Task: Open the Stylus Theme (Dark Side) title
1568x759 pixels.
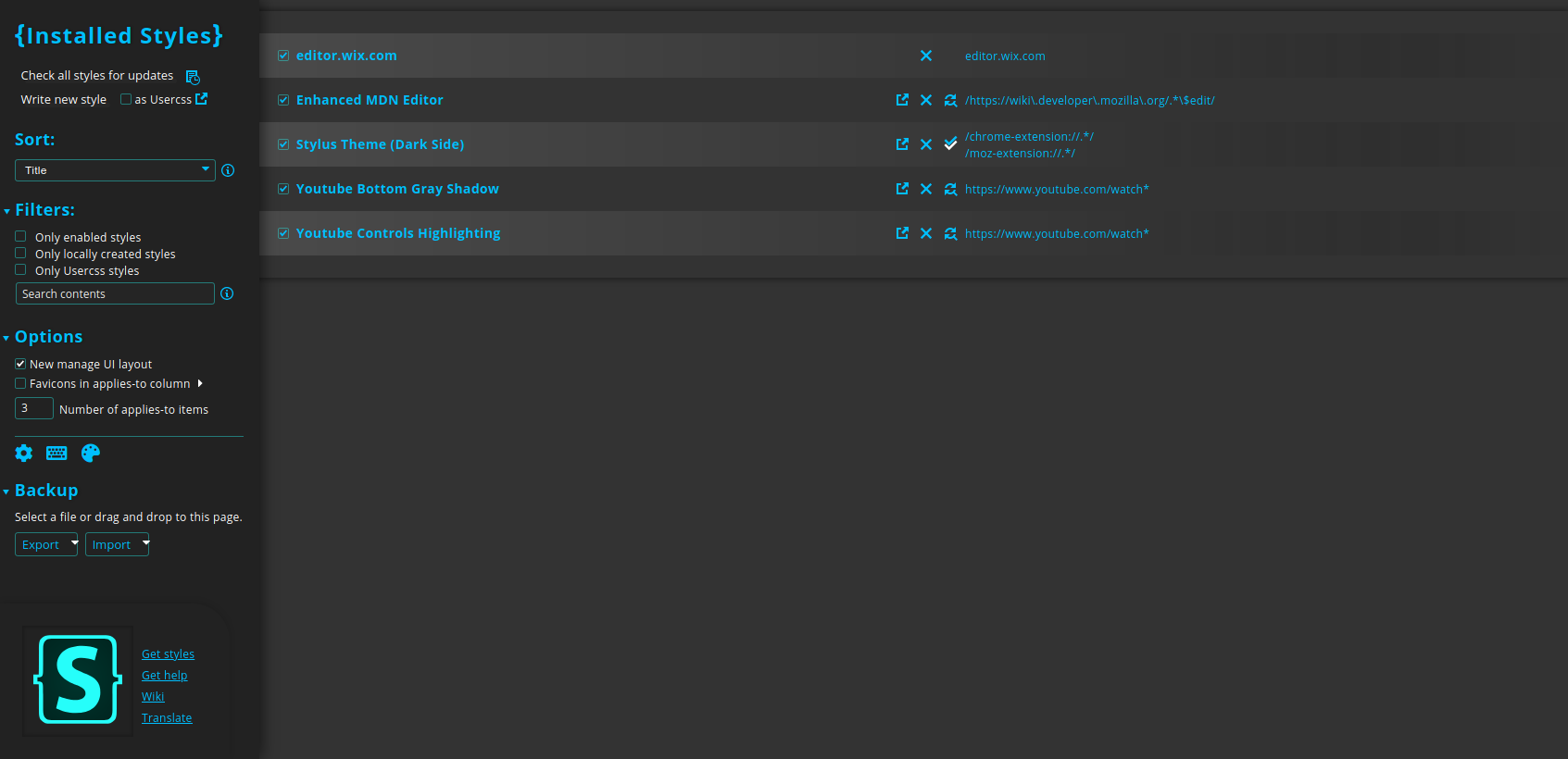Action: point(380,144)
